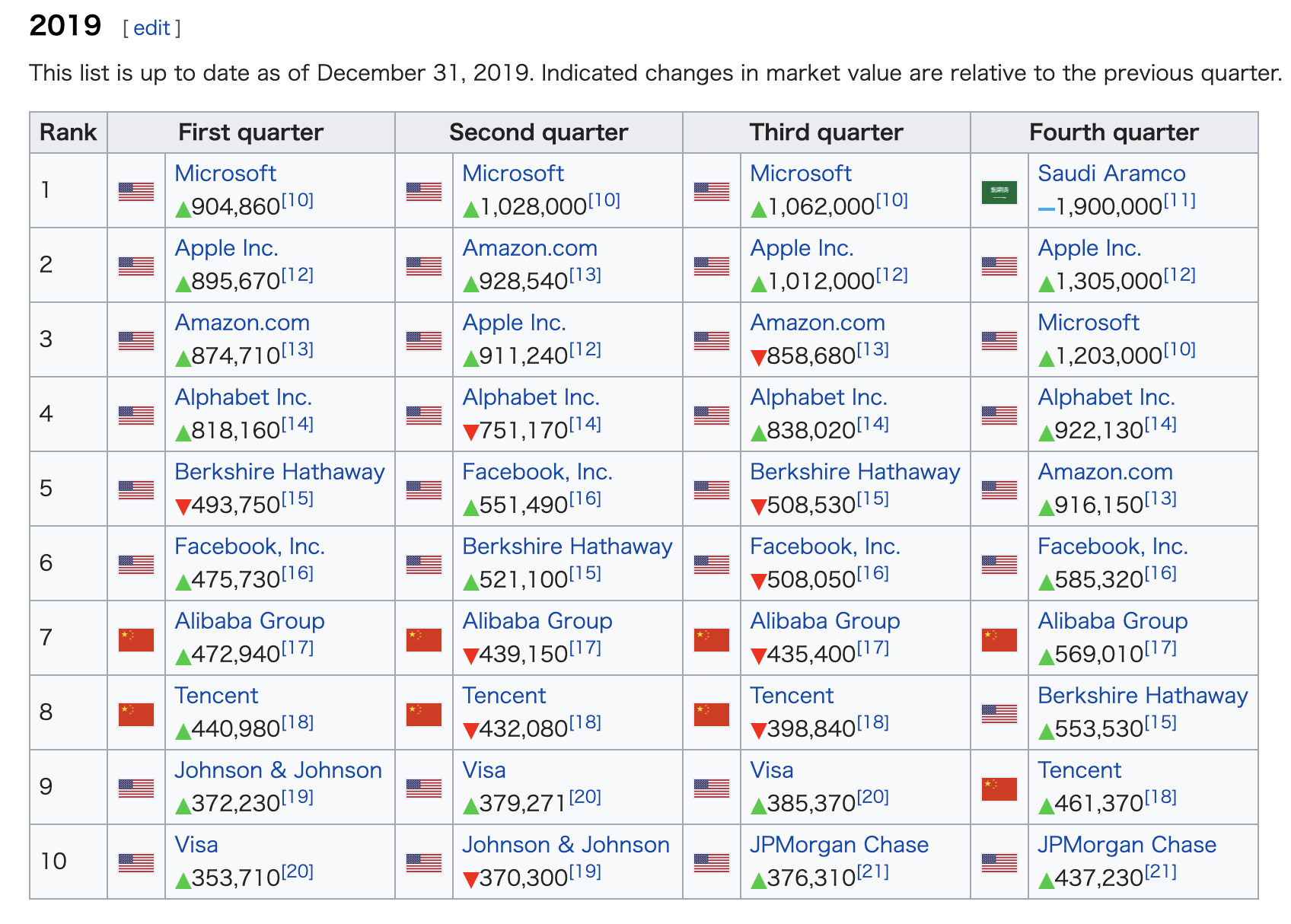Click China flag beside Fourth quarter Alibaba Group
The image size is (1291, 924).
tap(999, 640)
